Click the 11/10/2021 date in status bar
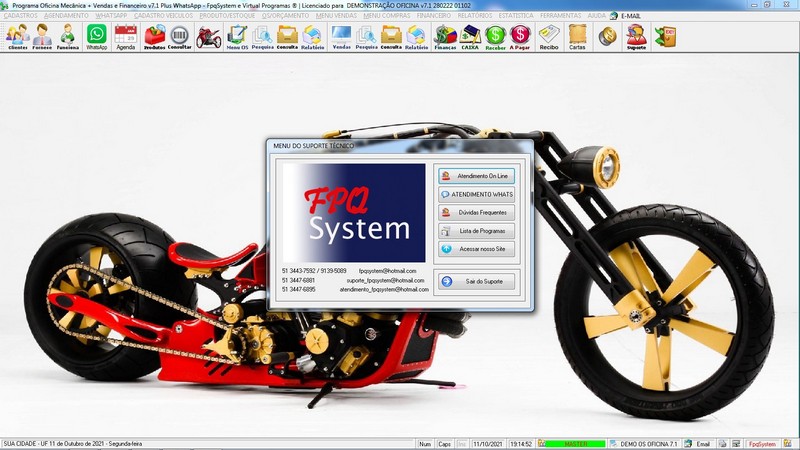Screen dimensions: 800x450 click(x=488, y=444)
